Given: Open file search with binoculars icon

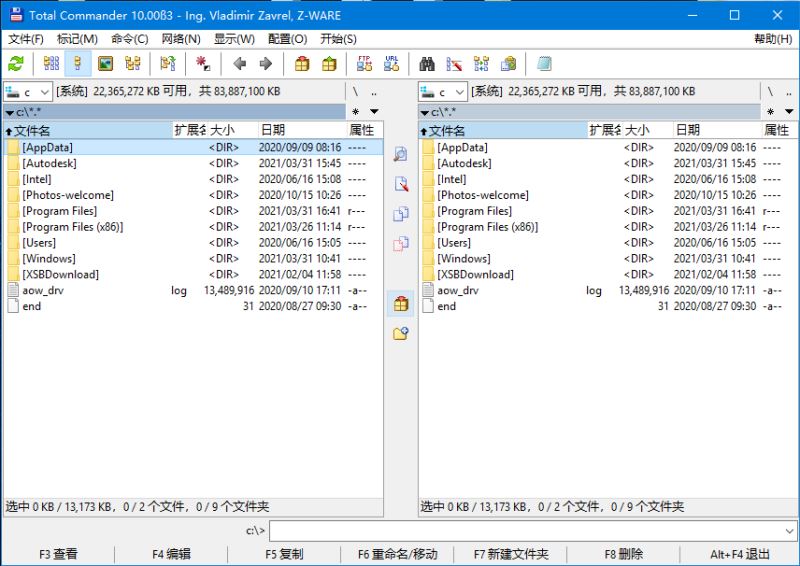Looking at the screenshot, I should [427, 64].
